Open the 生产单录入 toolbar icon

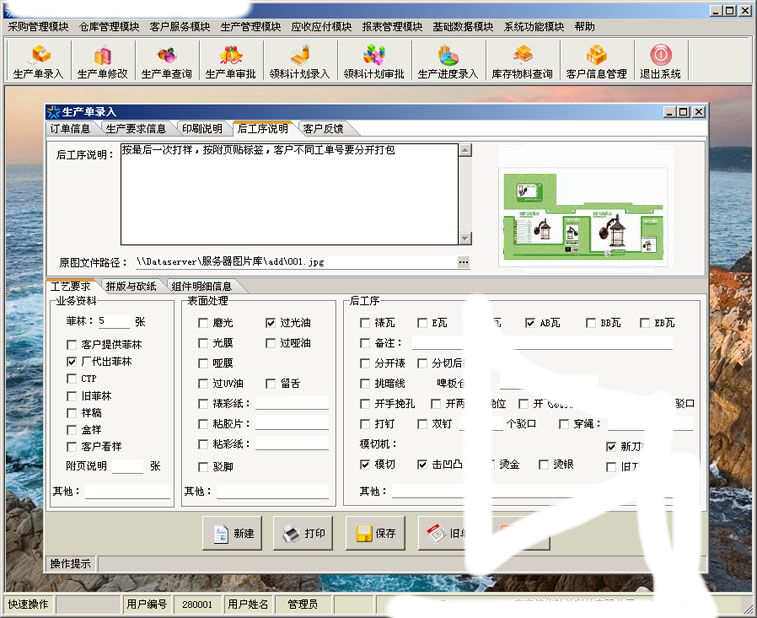click(38, 61)
